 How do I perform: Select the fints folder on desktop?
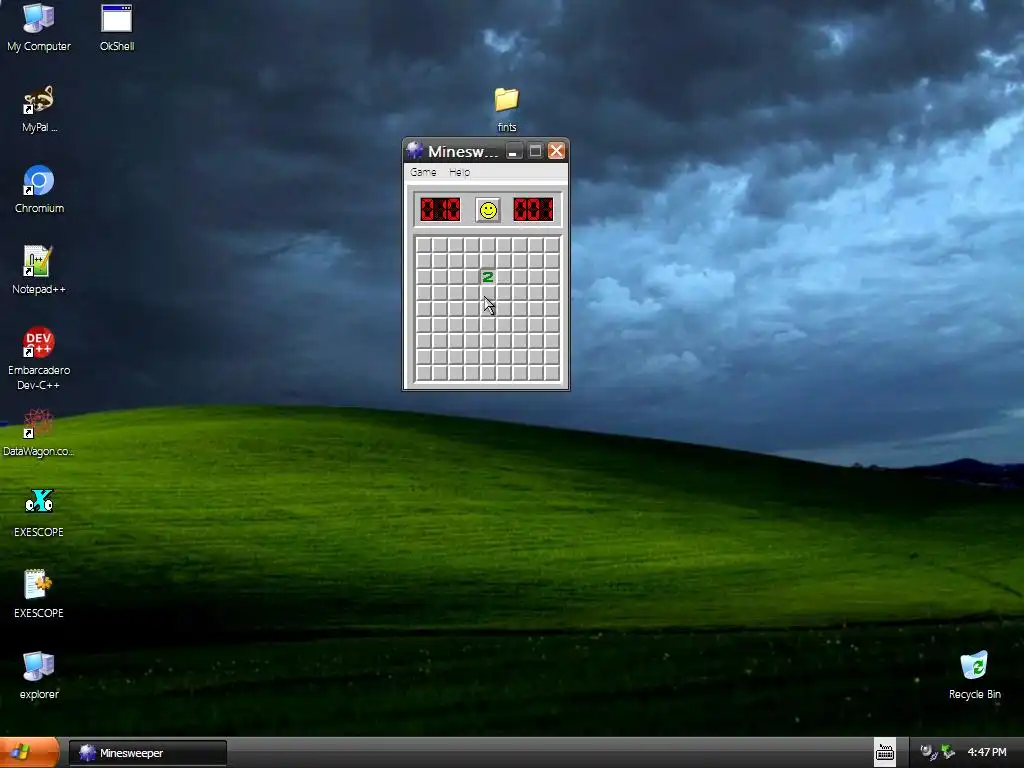point(506,110)
